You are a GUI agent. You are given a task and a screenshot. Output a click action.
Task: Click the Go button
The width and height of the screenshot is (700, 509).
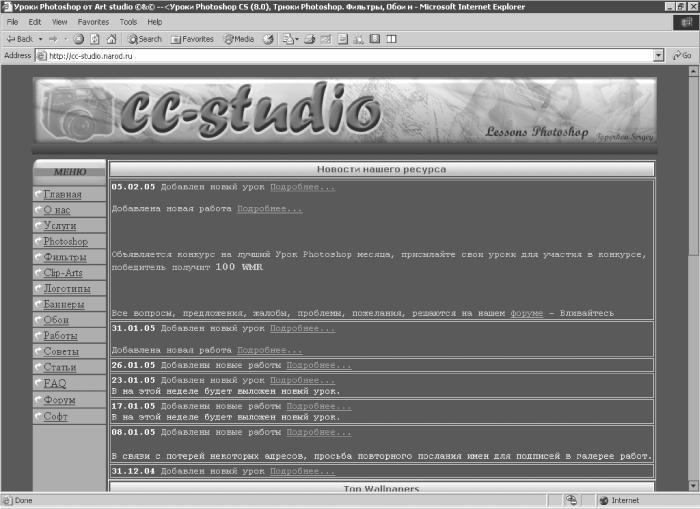pyautogui.click(x=682, y=56)
